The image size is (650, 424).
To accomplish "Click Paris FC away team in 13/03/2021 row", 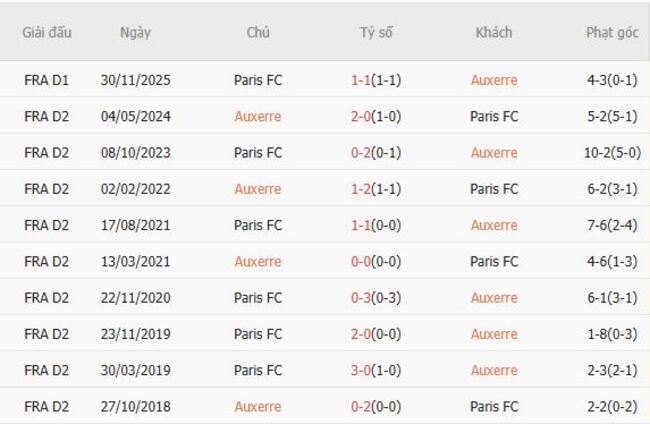I will (494, 261).
